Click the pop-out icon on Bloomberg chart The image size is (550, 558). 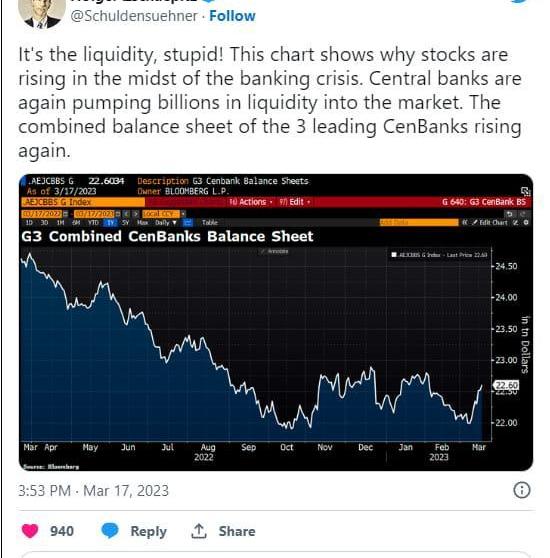(x=525, y=191)
